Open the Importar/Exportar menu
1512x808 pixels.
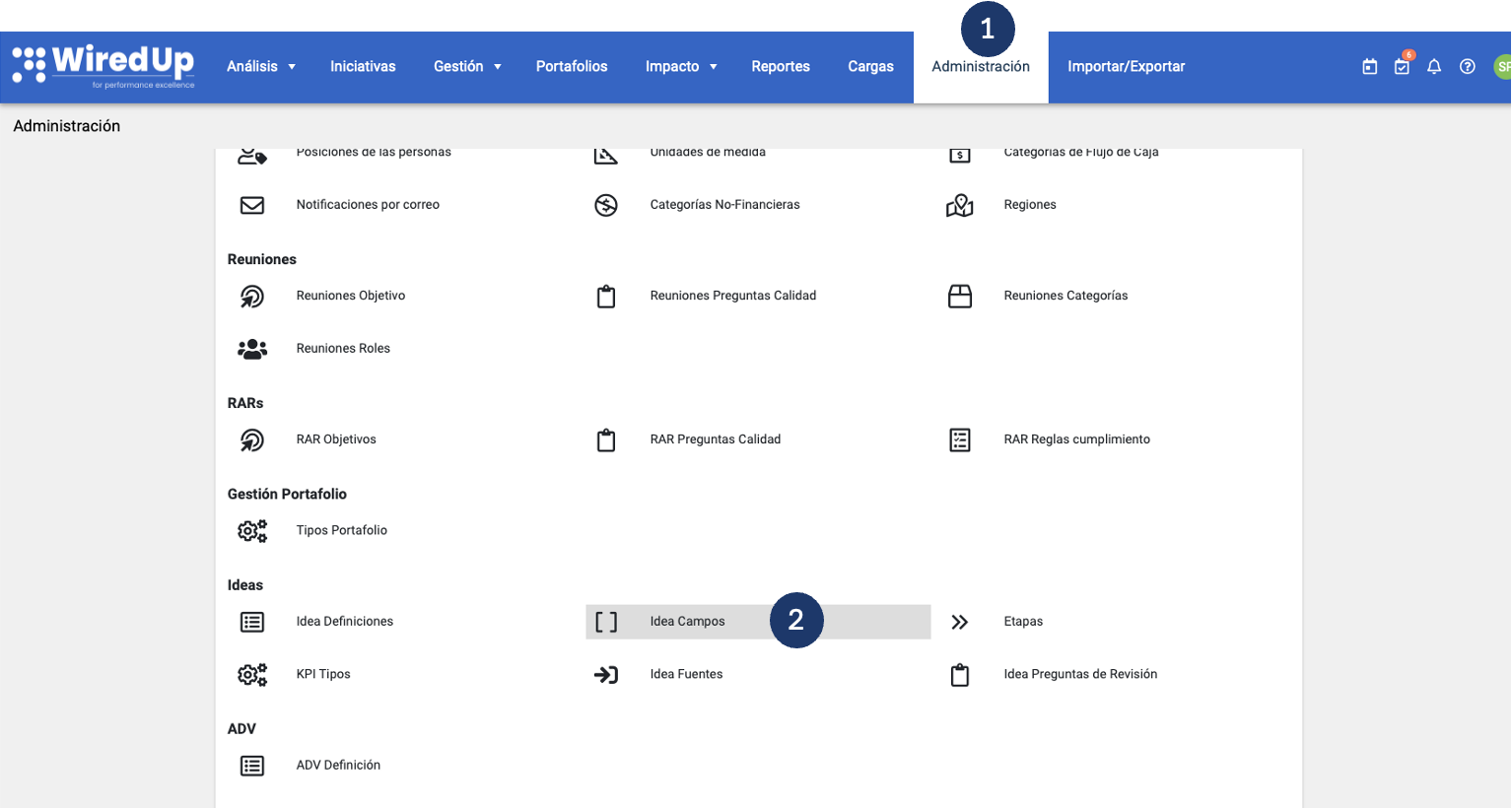[x=1126, y=66]
